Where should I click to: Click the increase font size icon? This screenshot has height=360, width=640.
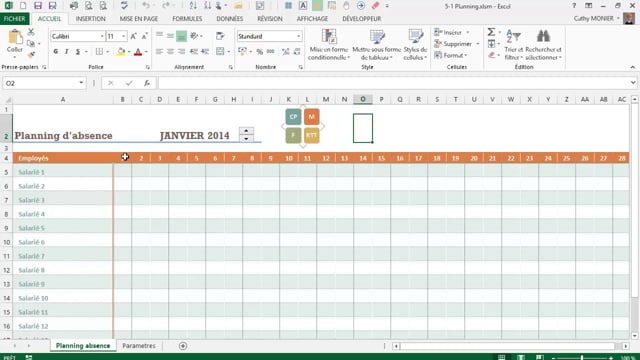click(x=133, y=36)
